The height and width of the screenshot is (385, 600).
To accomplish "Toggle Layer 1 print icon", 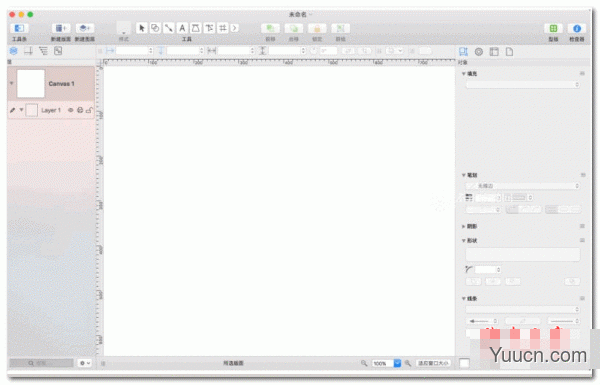I will [x=80, y=110].
